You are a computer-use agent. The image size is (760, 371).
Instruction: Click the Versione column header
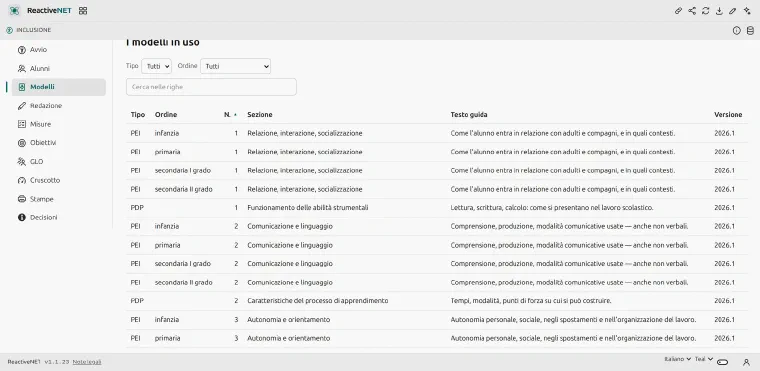[x=728, y=115]
